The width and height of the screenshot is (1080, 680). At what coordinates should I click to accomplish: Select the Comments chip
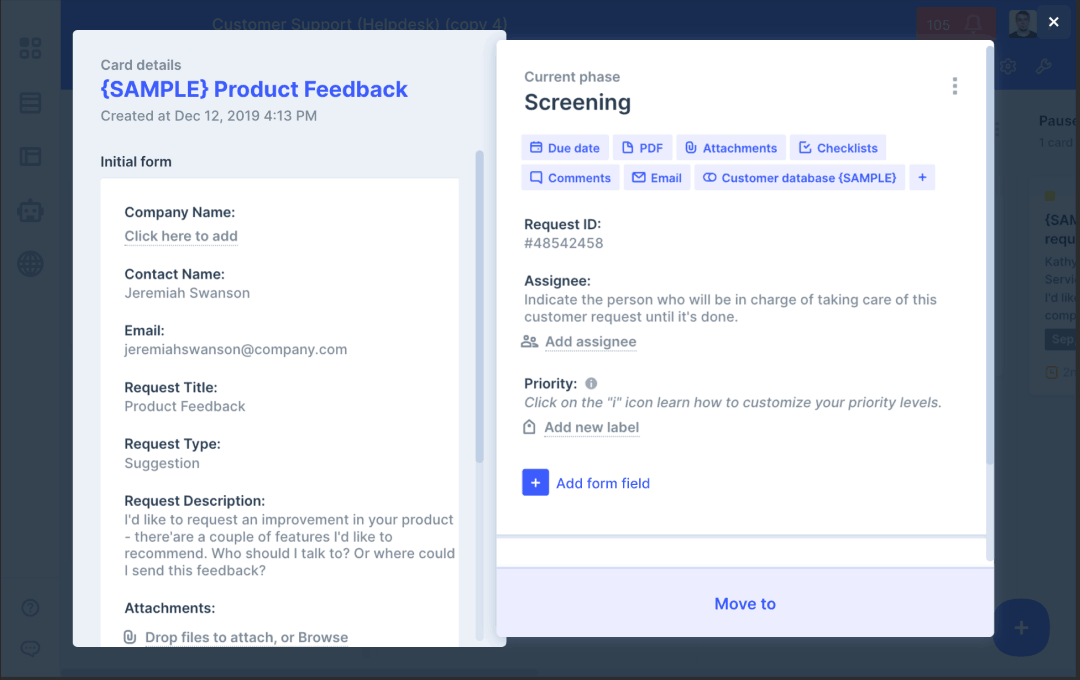(570, 178)
